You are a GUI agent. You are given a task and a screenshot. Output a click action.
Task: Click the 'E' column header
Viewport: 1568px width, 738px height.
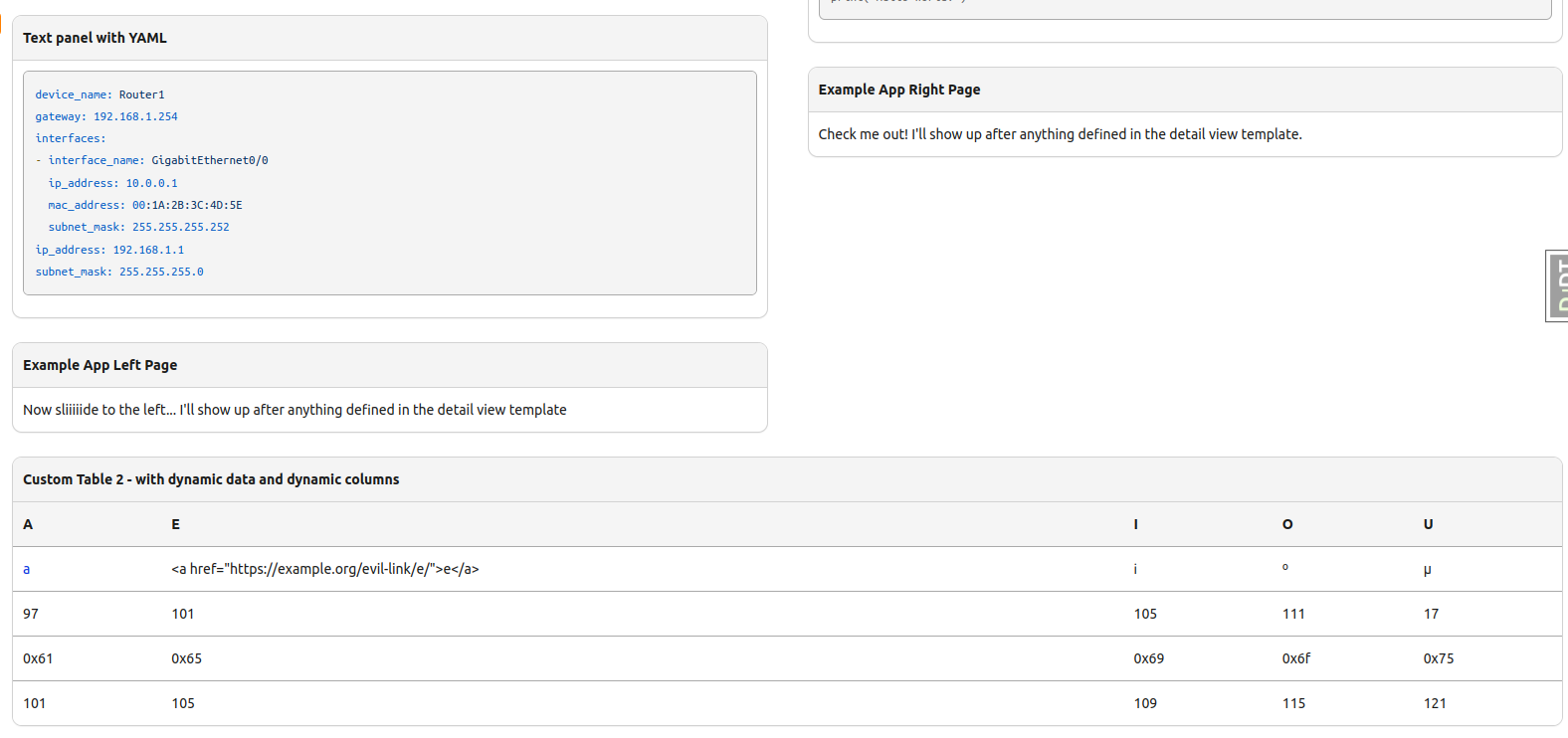click(x=176, y=524)
